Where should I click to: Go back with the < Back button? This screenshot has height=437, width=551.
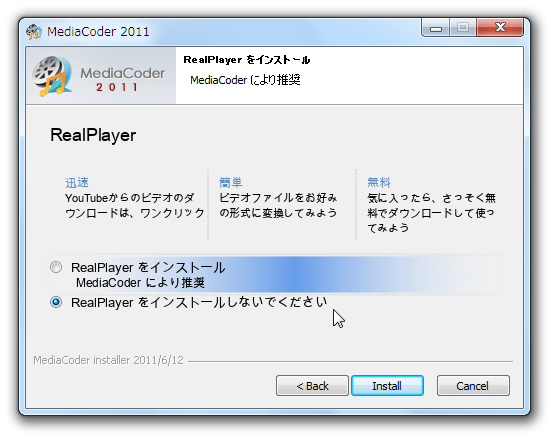pyautogui.click(x=312, y=386)
